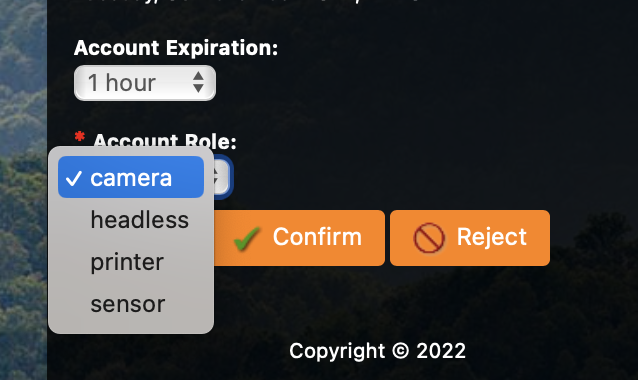Open the Account Expiration dropdown showing 1 hour
The width and height of the screenshot is (638, 380).
tap(145, 83)
